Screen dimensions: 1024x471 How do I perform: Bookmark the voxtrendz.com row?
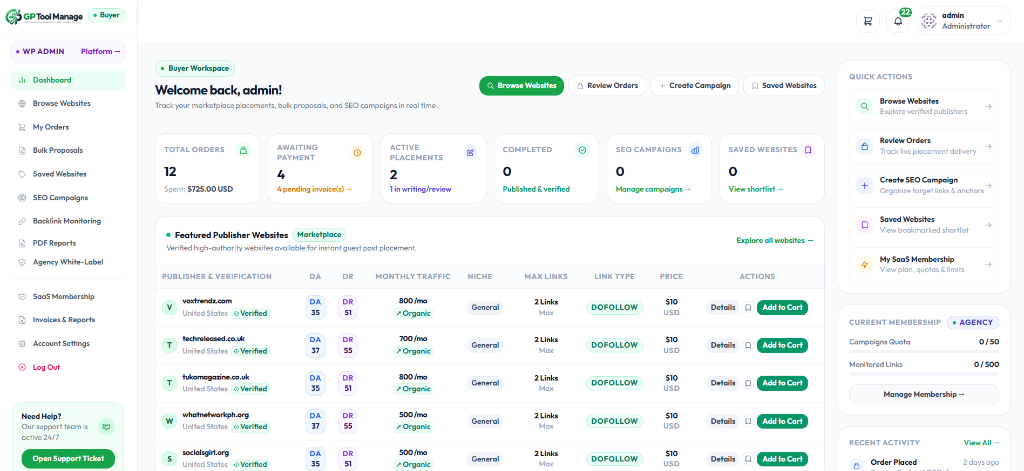(748, 308)
